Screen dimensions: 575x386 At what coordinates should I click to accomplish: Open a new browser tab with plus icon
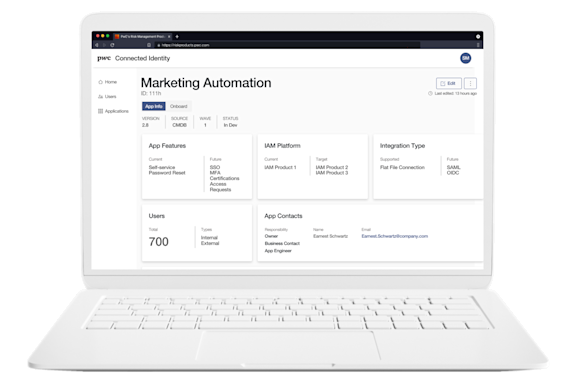click(177, 37)
